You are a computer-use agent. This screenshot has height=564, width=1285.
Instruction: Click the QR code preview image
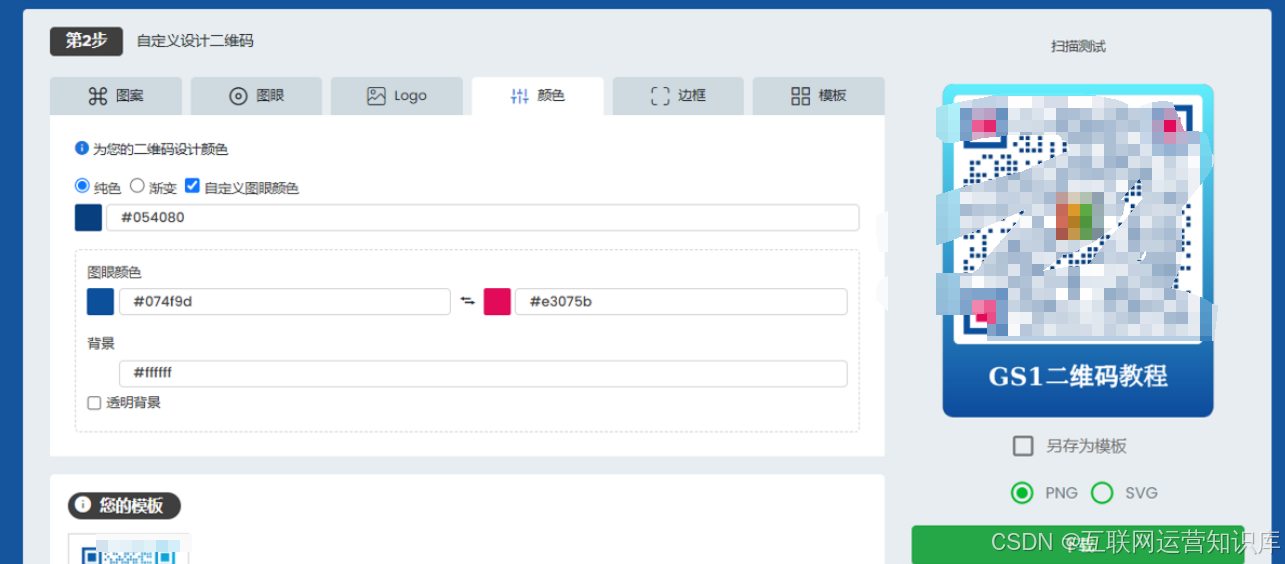tap(1078, 250)
